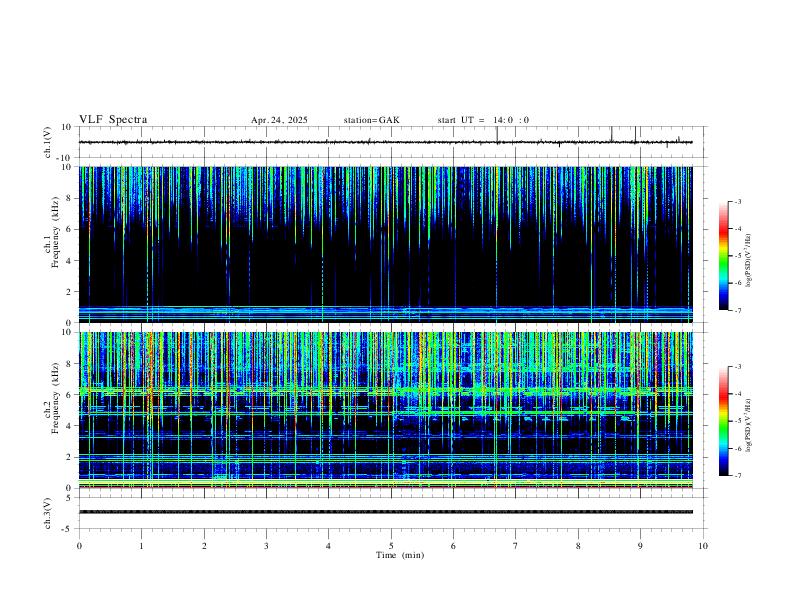This screenshot has height=612, width=792.
Task: Click the ch.2 "Frequency (kHz)" axis label
Action: [56, 397]
